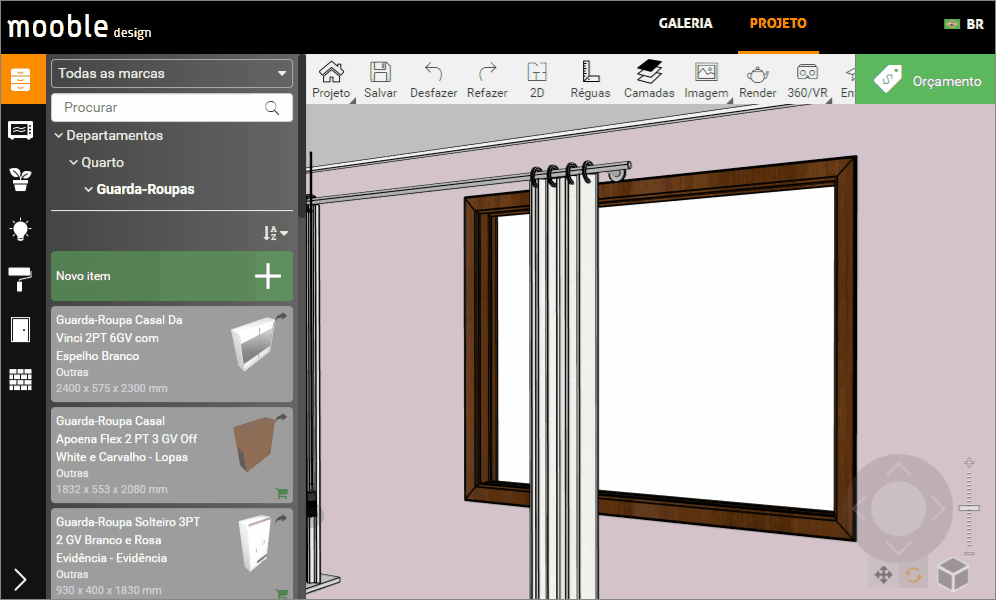Screen dimensions: 996x600
Task: Click the zoom slider plus sign
Action: coord(969,463)
